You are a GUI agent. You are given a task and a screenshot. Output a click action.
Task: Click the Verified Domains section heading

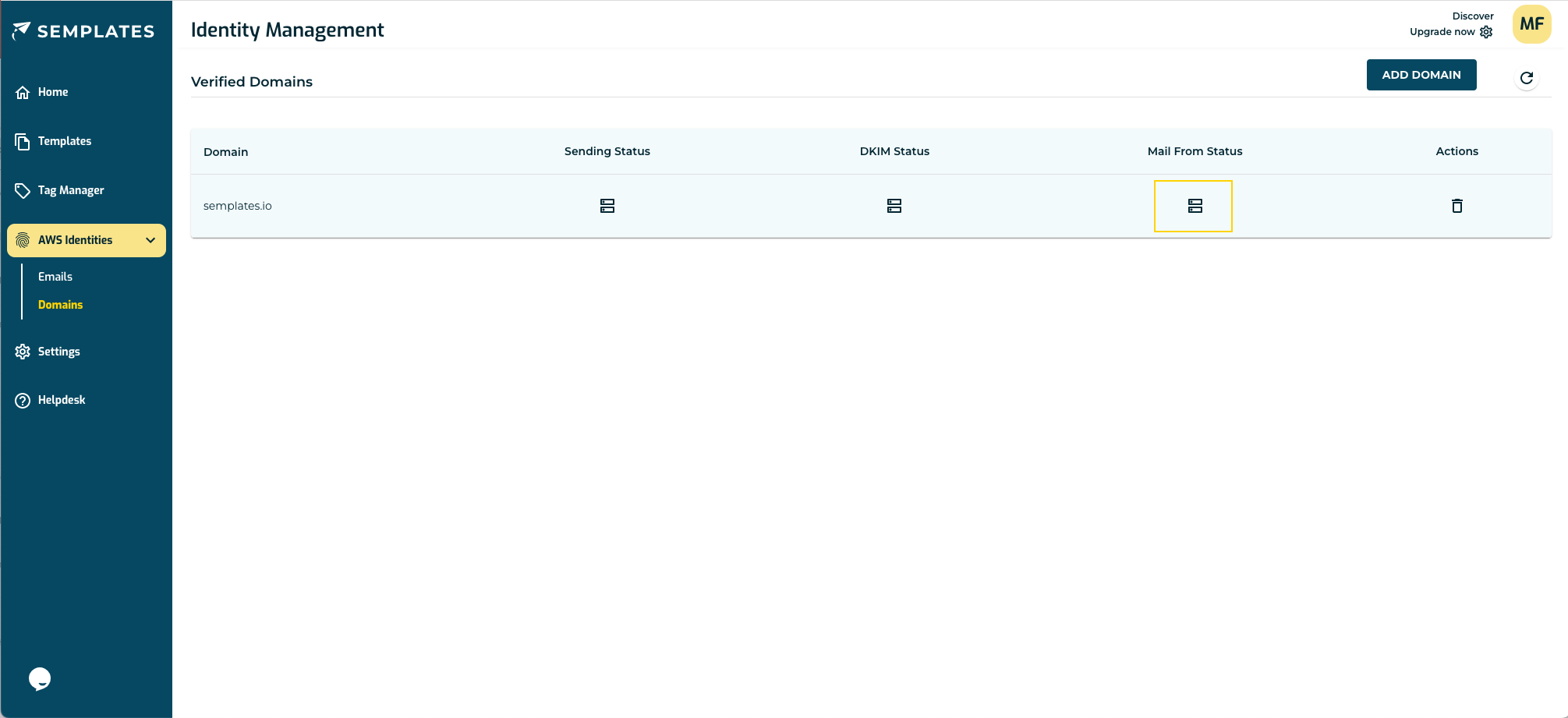tap(252, 82)
